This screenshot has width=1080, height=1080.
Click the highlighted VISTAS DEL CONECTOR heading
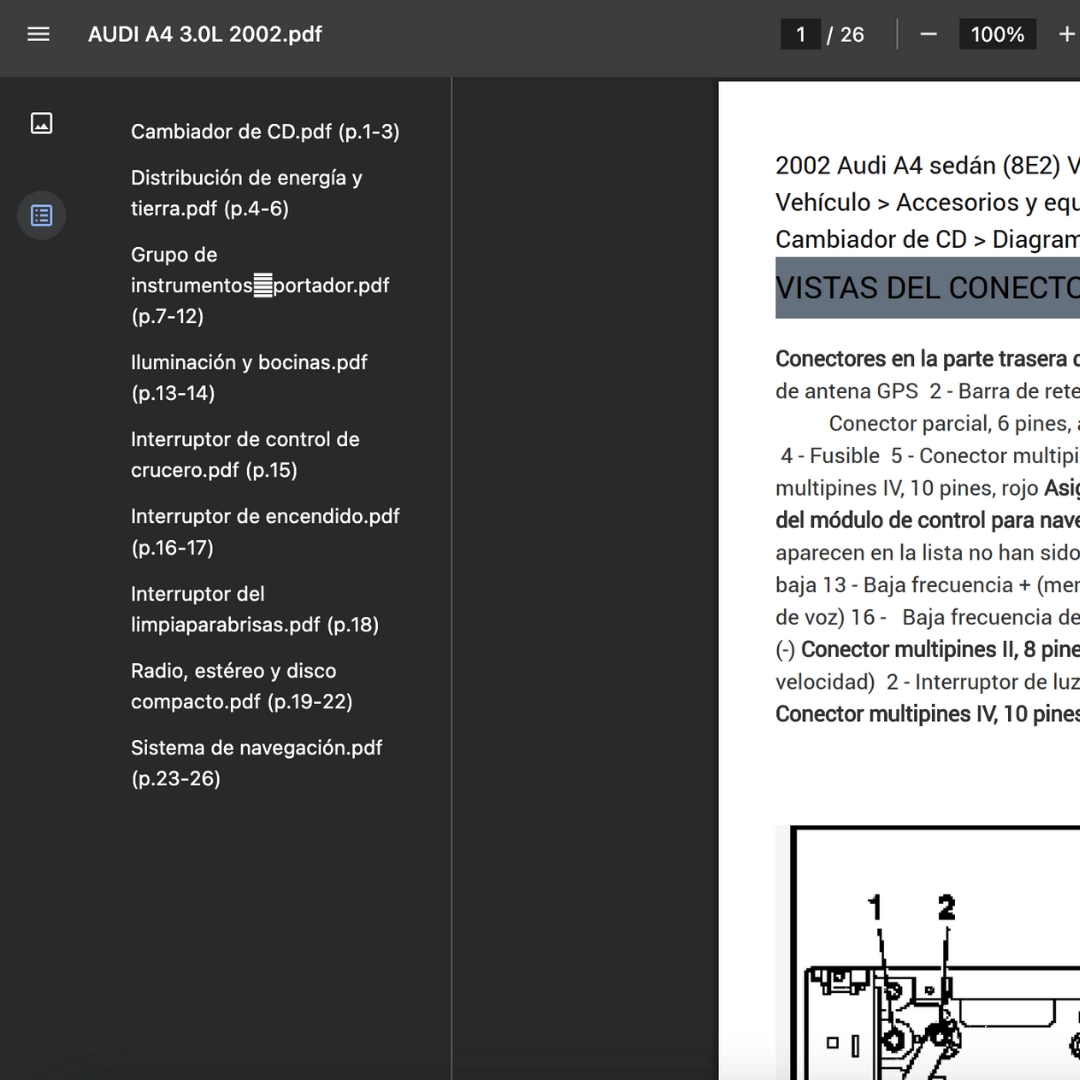(x=927, y=288)
